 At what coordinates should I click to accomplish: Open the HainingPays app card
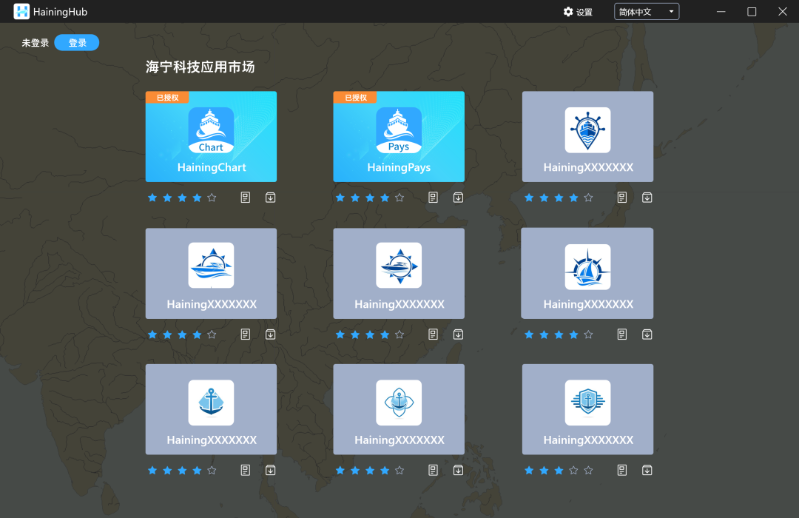398,137
